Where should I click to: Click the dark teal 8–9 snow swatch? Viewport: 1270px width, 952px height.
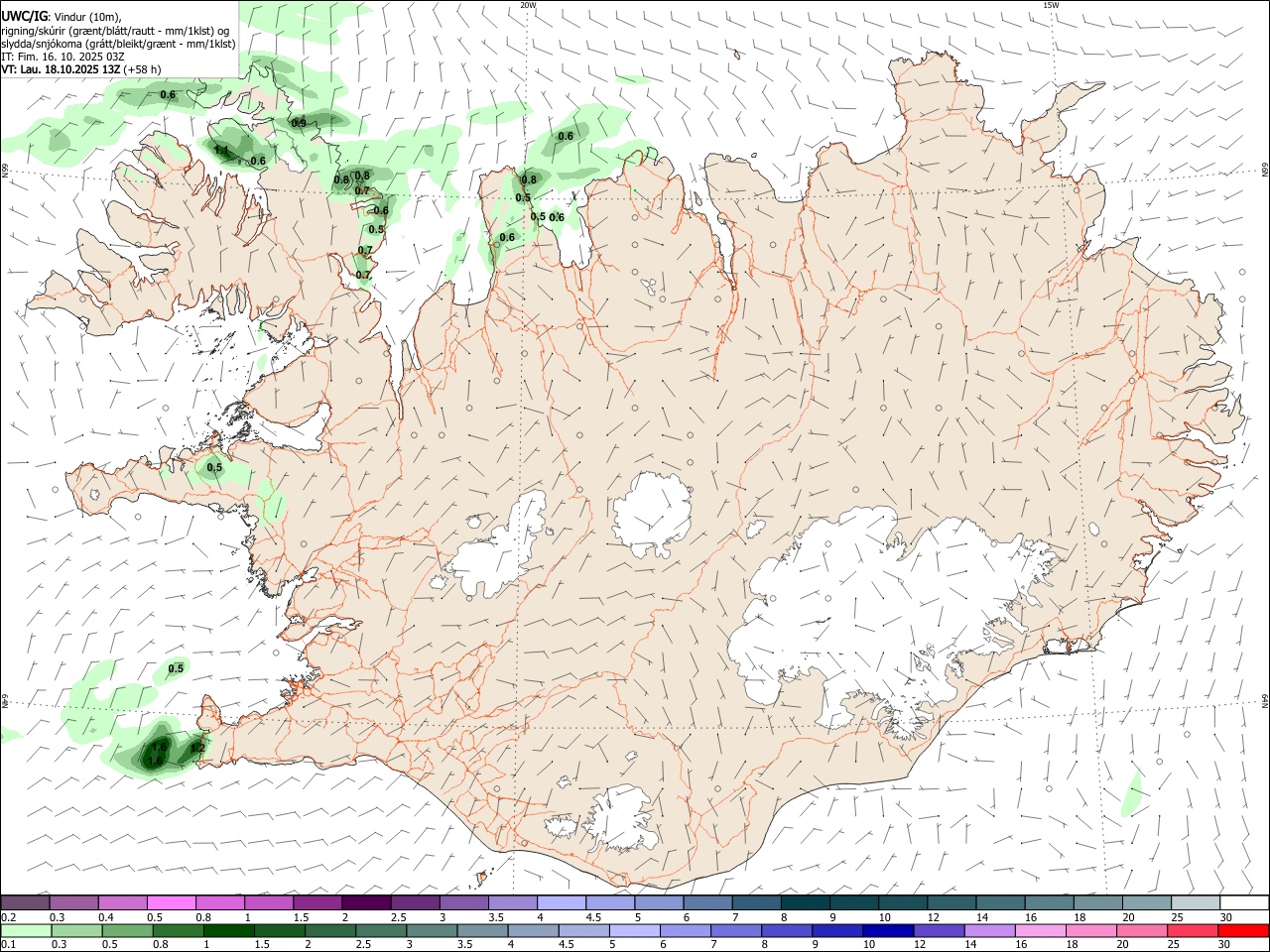806,902
